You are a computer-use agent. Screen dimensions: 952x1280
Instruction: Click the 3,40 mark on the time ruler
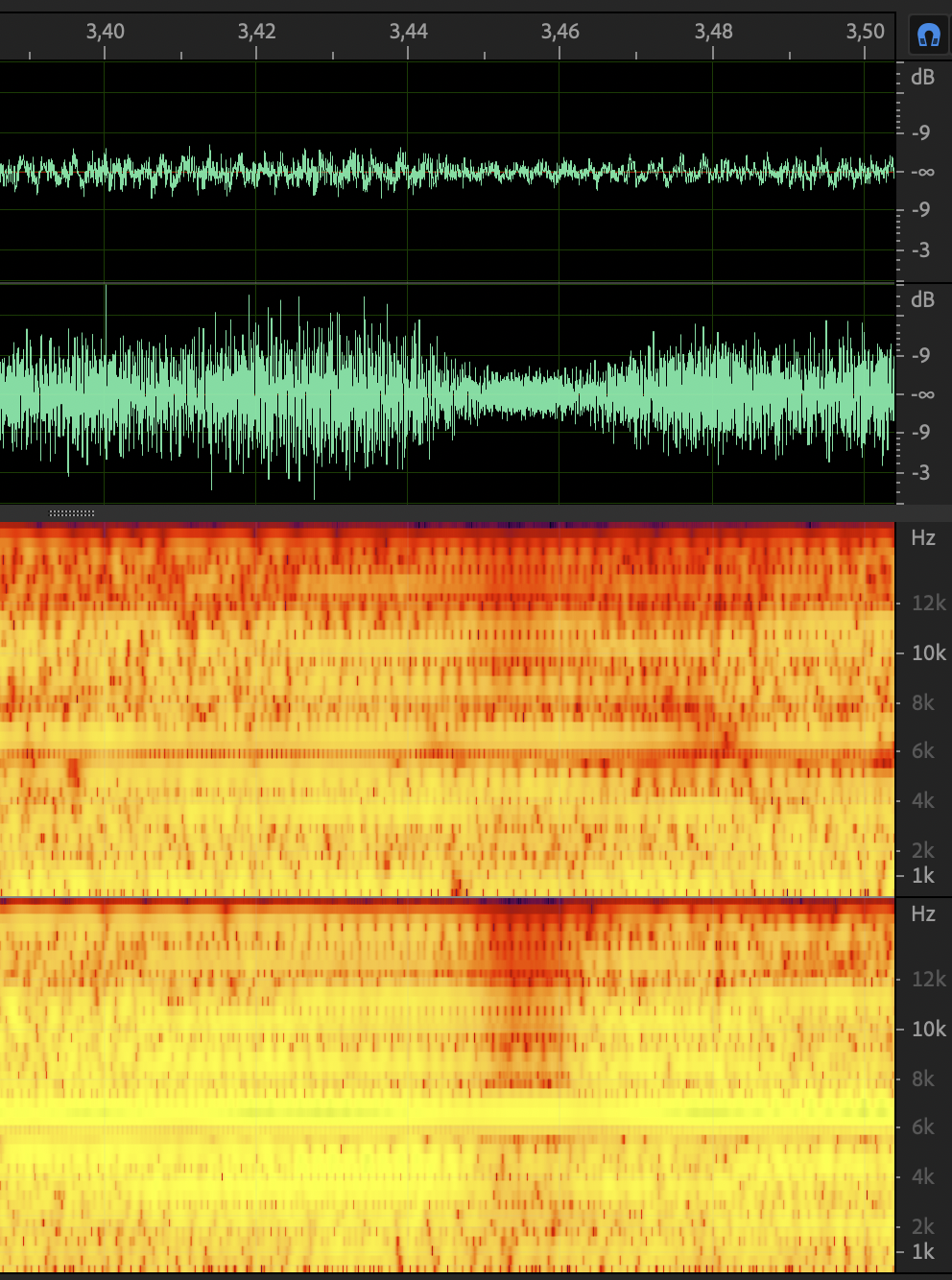(105, 32)
